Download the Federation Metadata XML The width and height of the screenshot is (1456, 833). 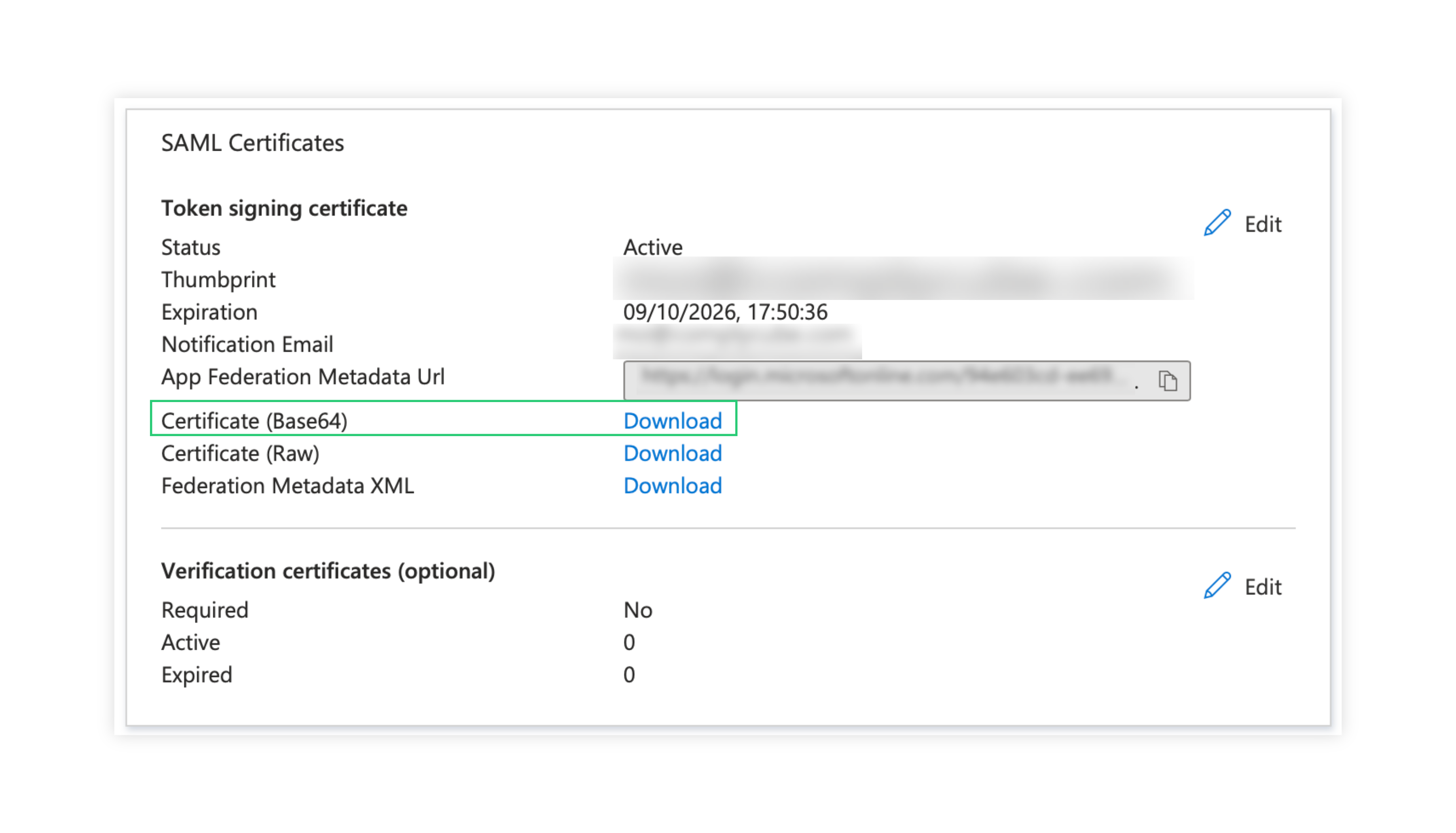point(673,486)
